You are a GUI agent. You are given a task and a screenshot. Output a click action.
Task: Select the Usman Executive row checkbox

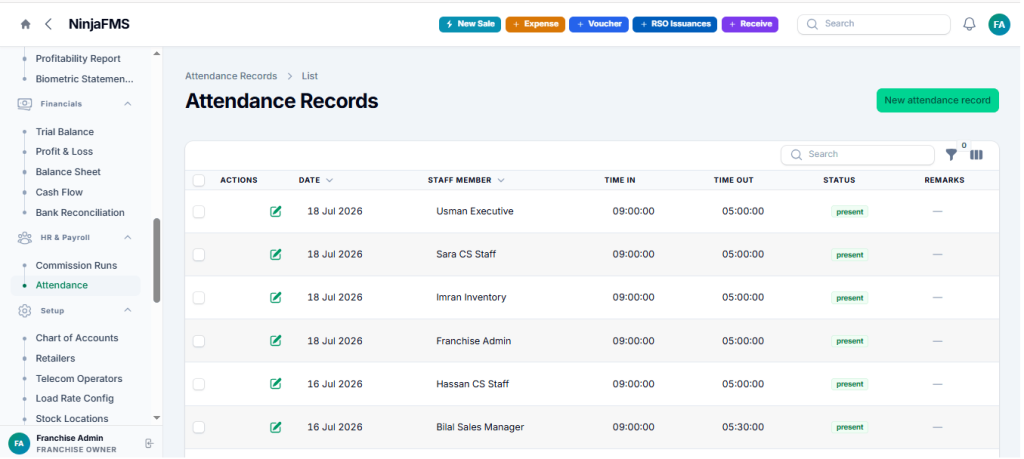coord(199,212)
